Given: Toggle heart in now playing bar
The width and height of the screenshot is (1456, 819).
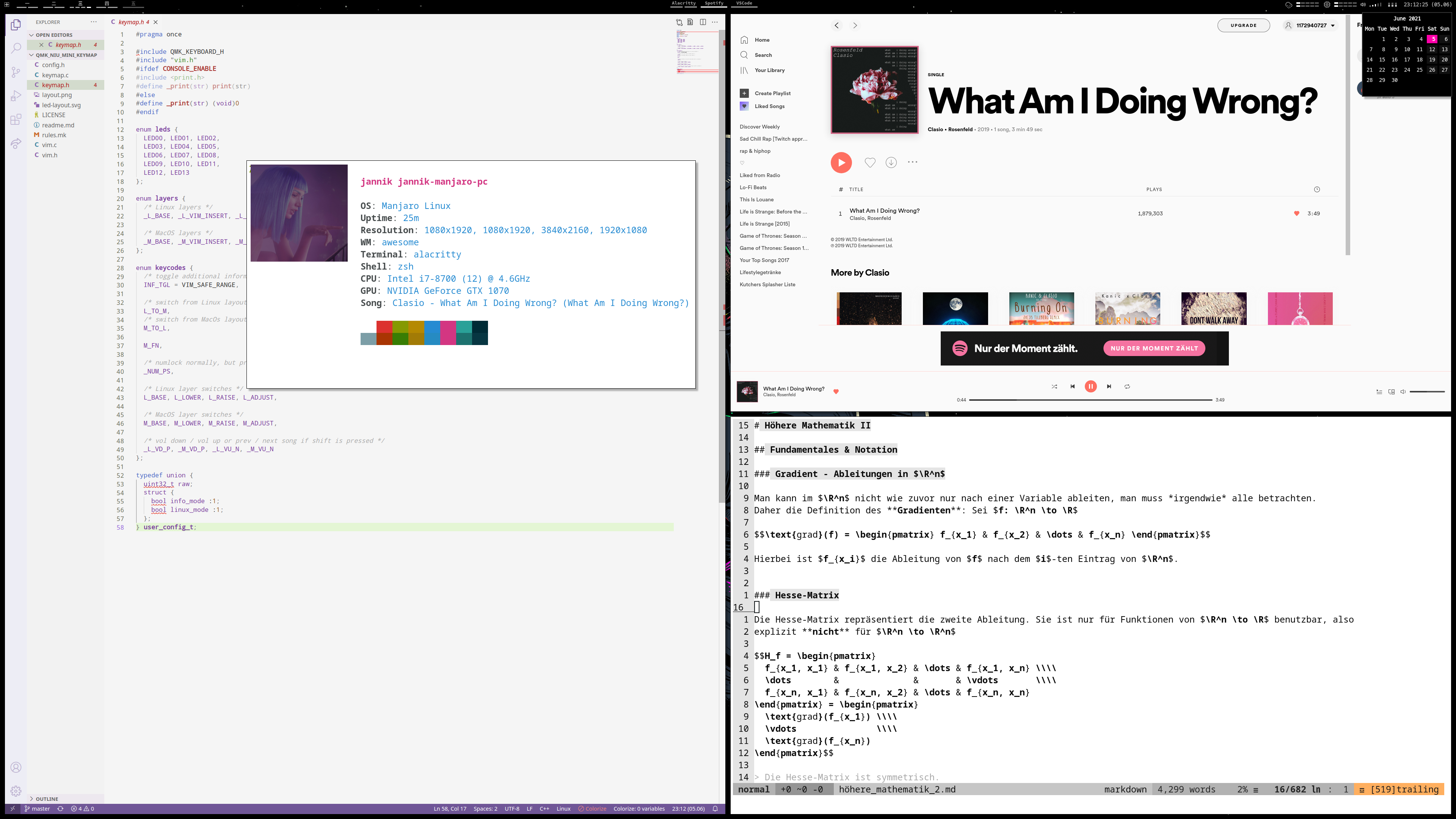Looking at the screenshot, I should click(x=836, y=392).
